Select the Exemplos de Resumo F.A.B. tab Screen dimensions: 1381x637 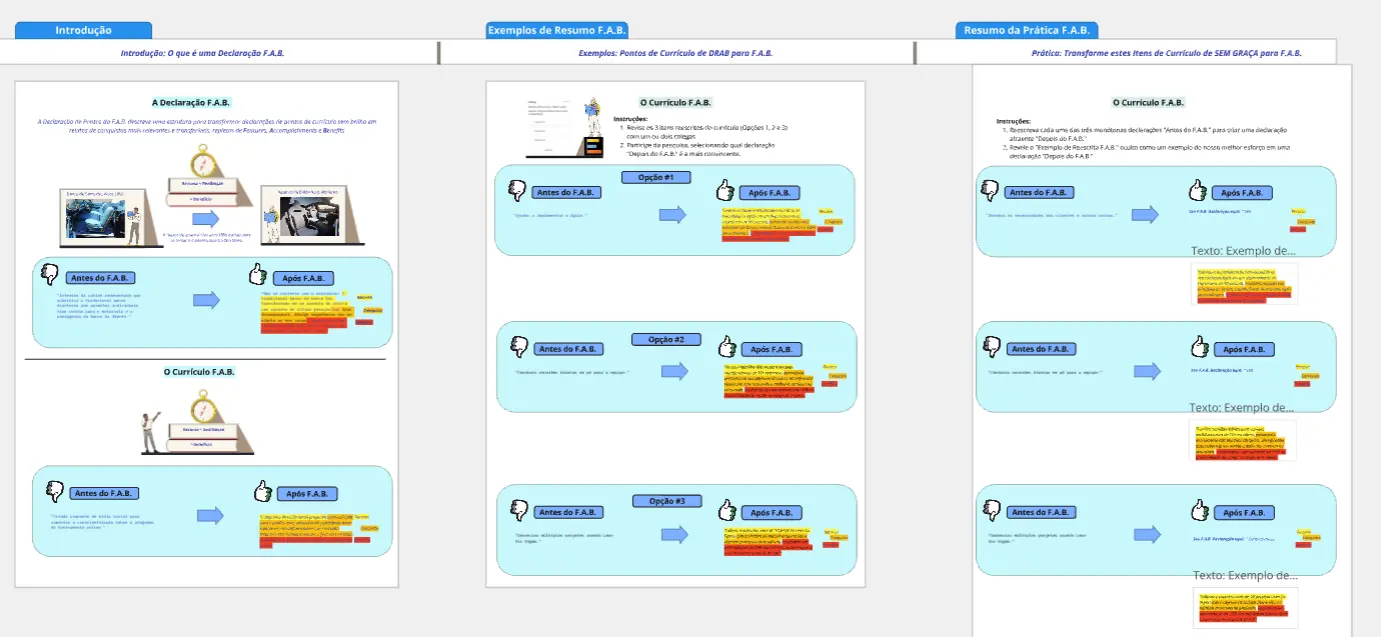tap(557, 31)
